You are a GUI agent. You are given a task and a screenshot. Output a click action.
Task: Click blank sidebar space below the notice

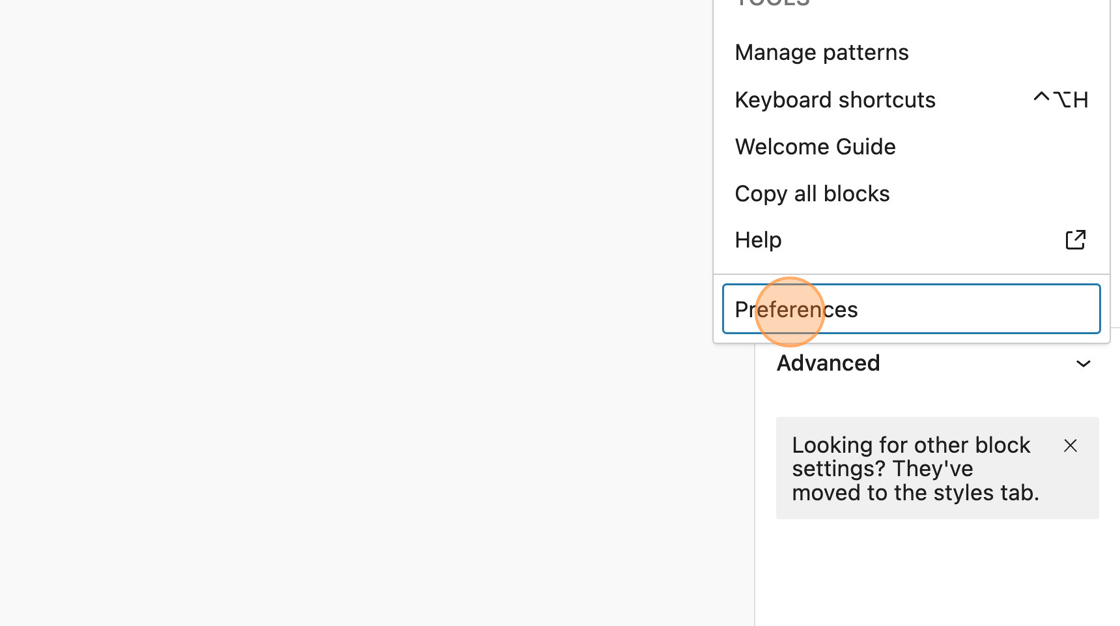[936, 575]
